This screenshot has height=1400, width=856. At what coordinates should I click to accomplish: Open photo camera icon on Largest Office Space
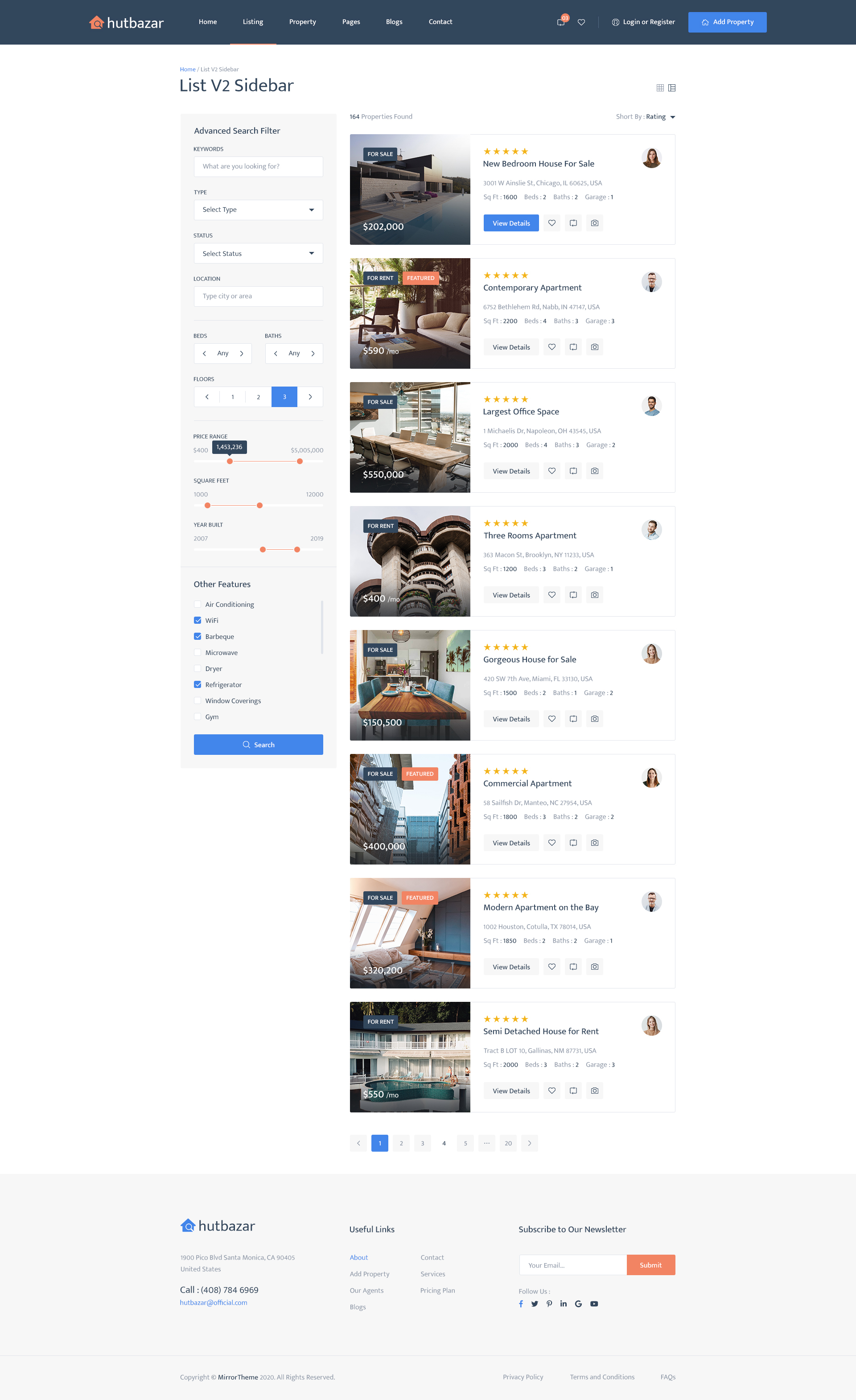594,470
